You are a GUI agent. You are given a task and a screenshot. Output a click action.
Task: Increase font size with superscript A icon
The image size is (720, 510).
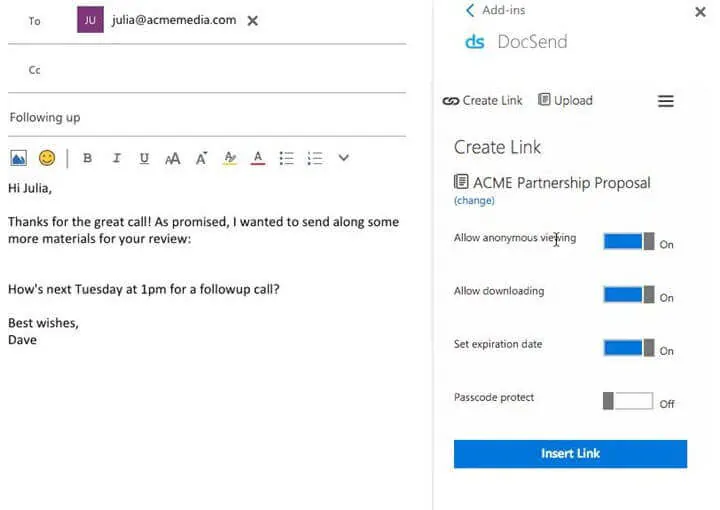click(x=202, y=158)
